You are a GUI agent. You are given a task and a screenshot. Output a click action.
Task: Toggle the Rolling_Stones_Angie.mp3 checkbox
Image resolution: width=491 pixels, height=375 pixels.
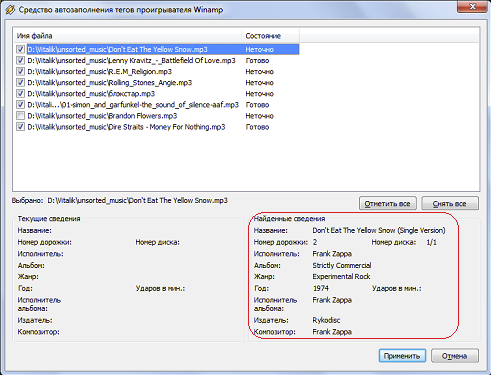tap(21, 82)
